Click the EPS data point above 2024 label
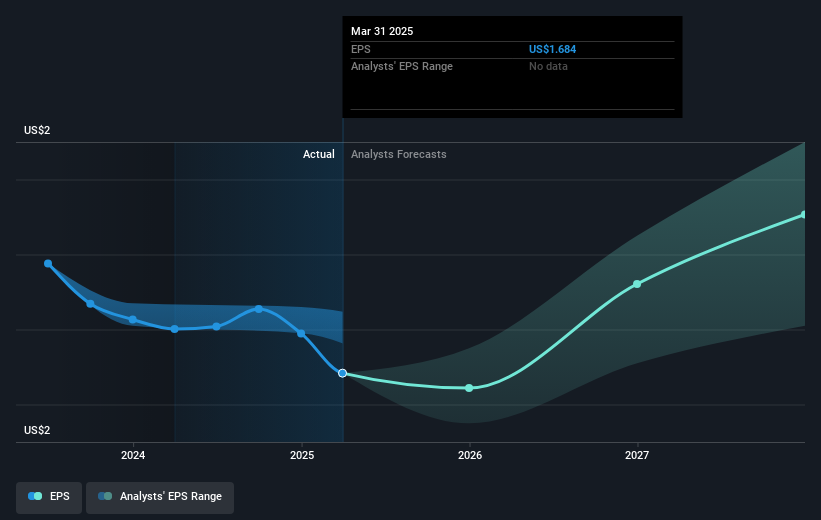This screenshot has height=520, width=821. coord(132,319)
